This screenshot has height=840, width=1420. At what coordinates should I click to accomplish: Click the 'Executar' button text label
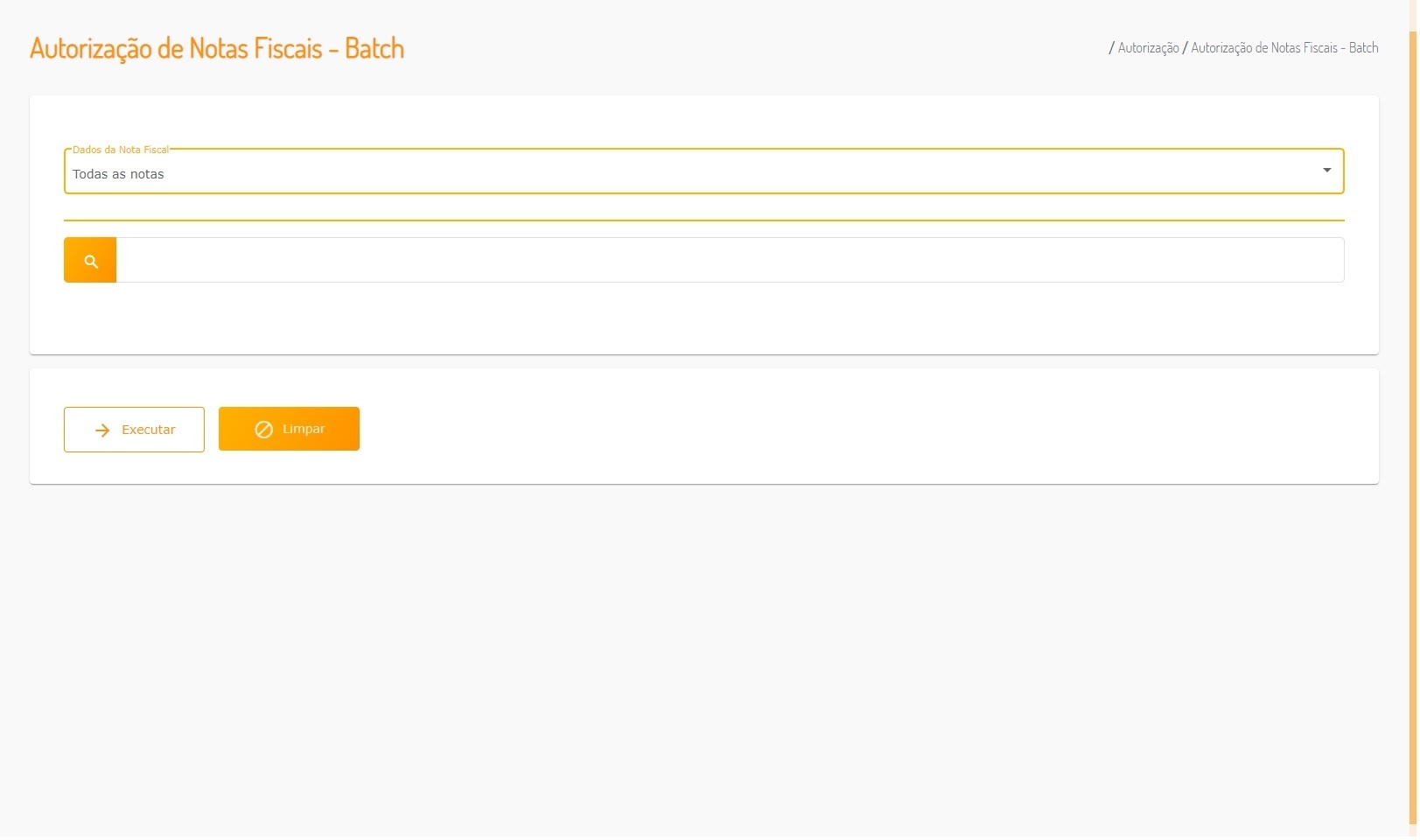[x=149, y=430]
